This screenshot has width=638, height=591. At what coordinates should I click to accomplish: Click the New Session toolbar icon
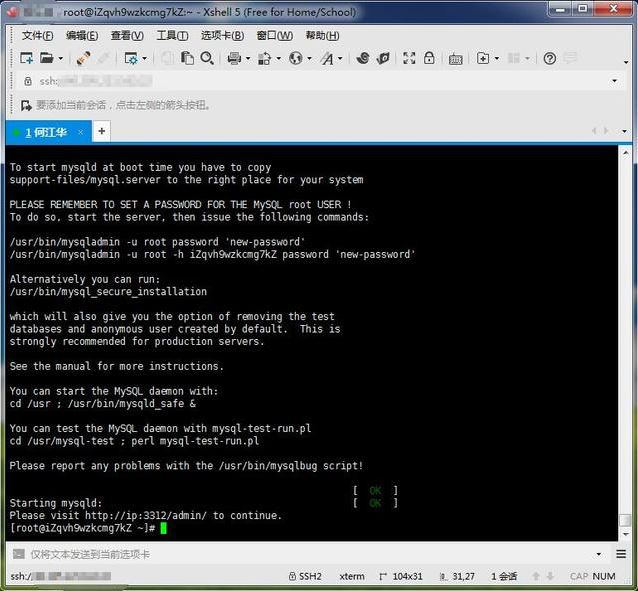coord(27,58)
